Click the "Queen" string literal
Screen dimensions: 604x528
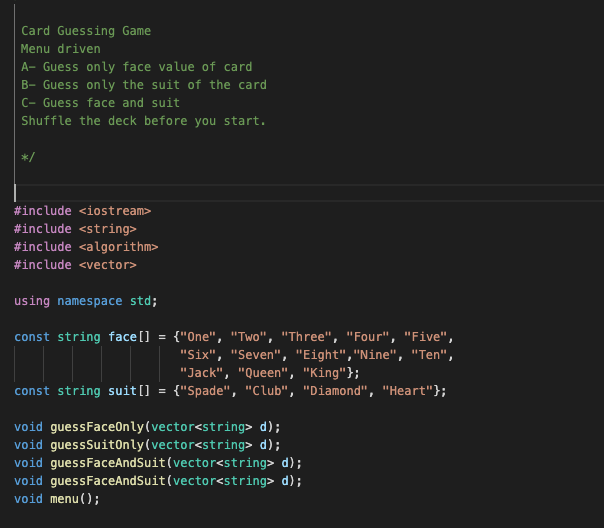(263, 373)
